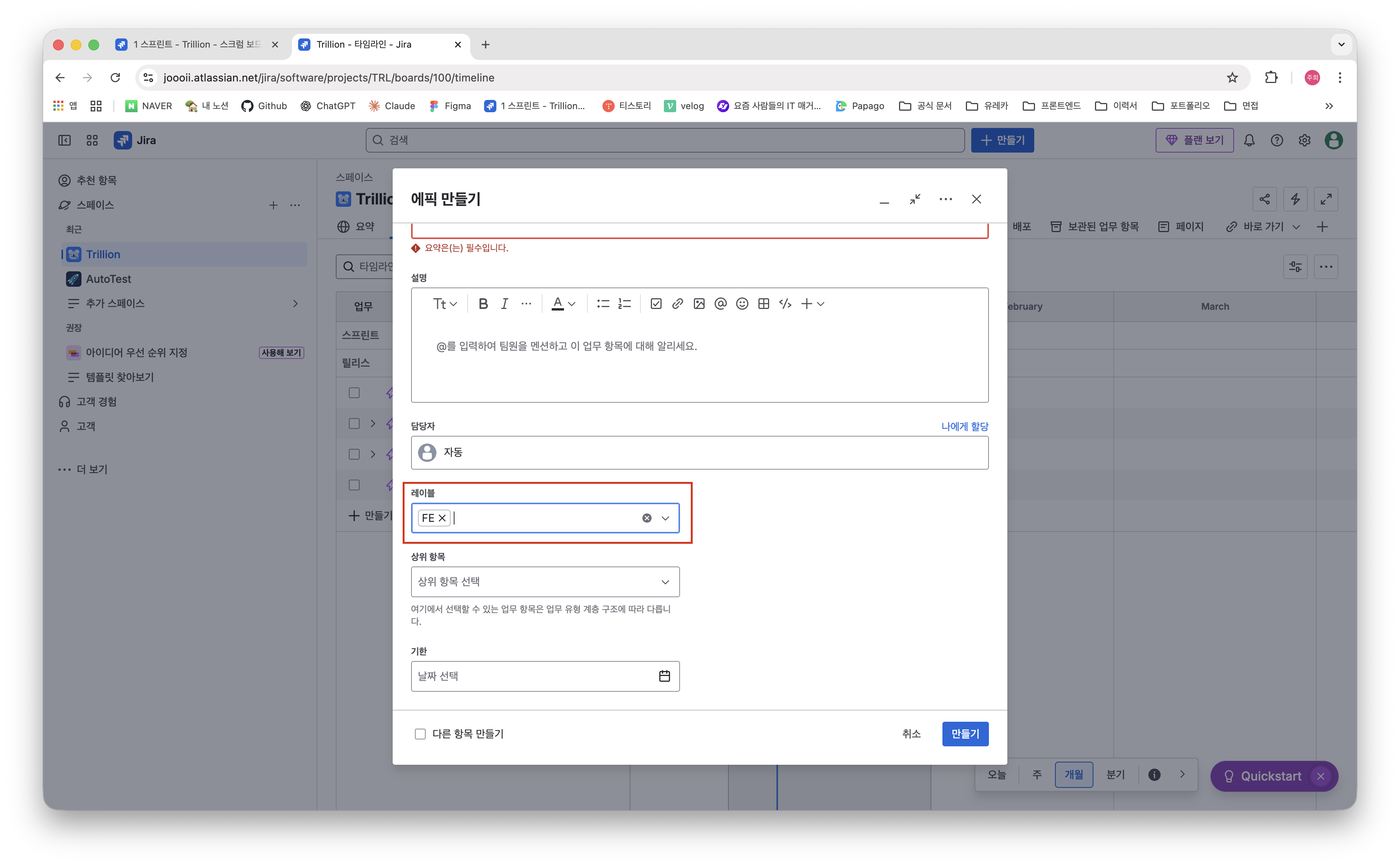Insert a table in the description
1400x867 pixels.
coord(763,304)
